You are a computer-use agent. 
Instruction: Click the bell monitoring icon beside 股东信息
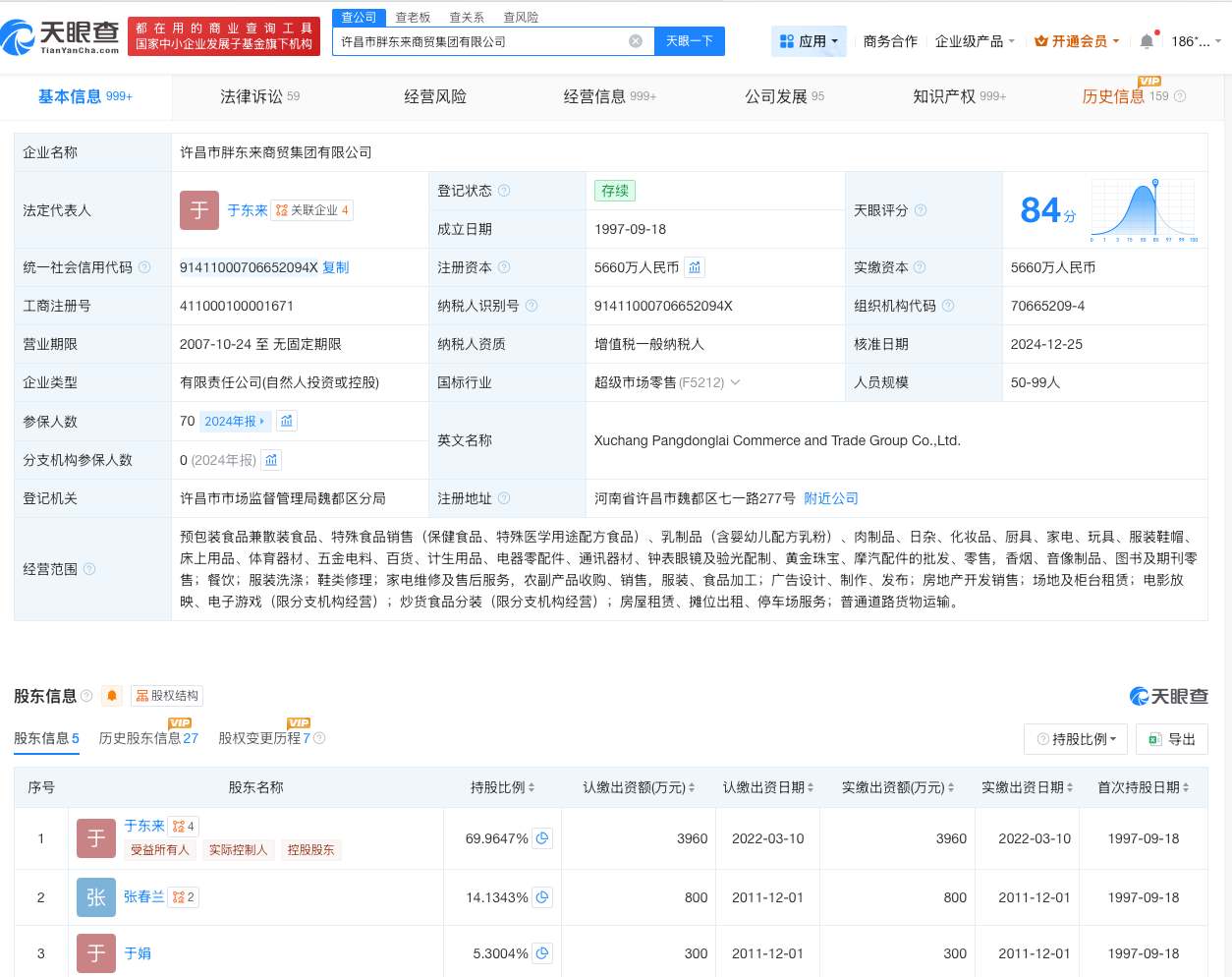tap(111, 696)
